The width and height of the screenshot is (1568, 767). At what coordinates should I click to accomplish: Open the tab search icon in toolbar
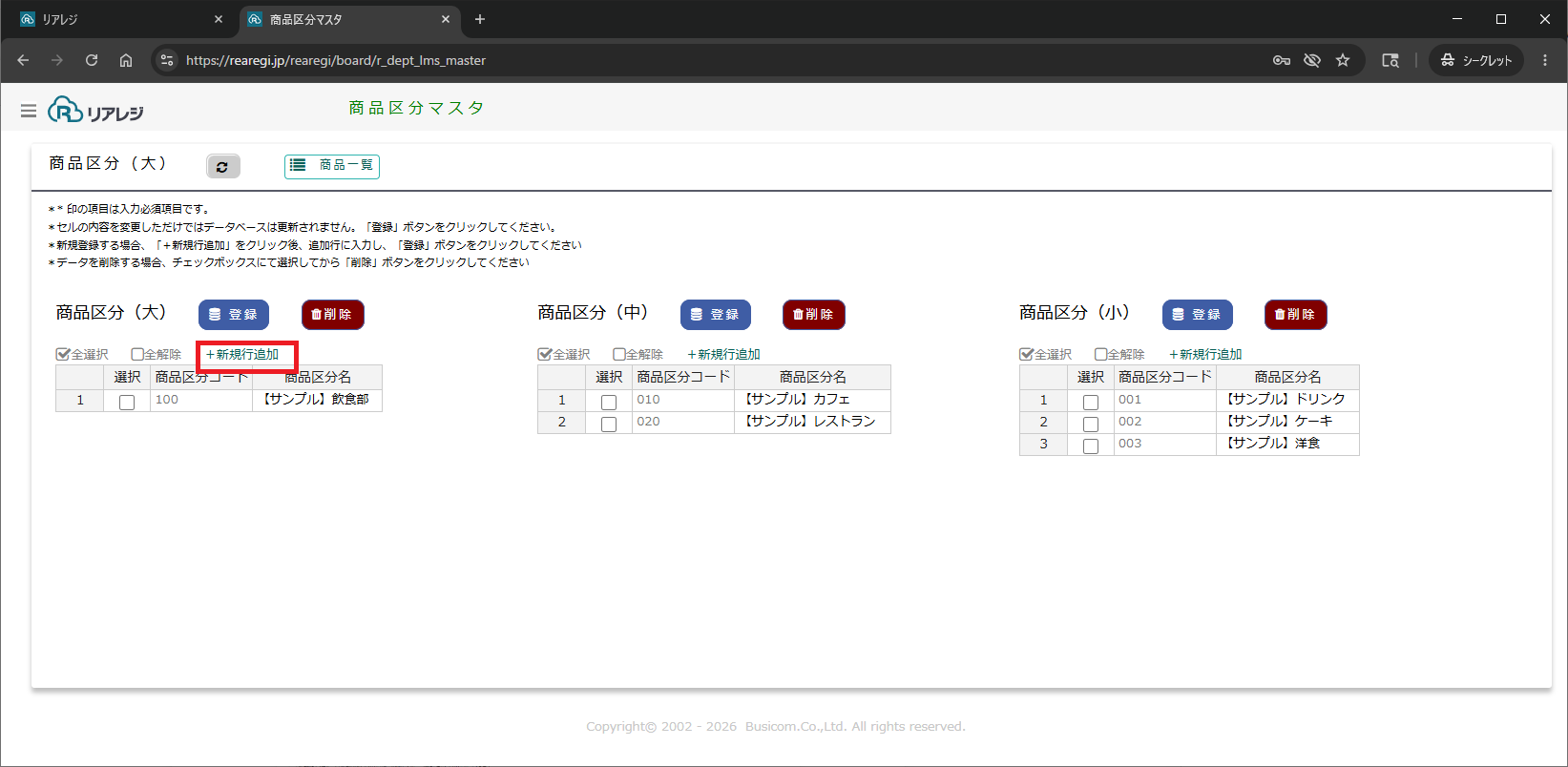click(1390, 60)
